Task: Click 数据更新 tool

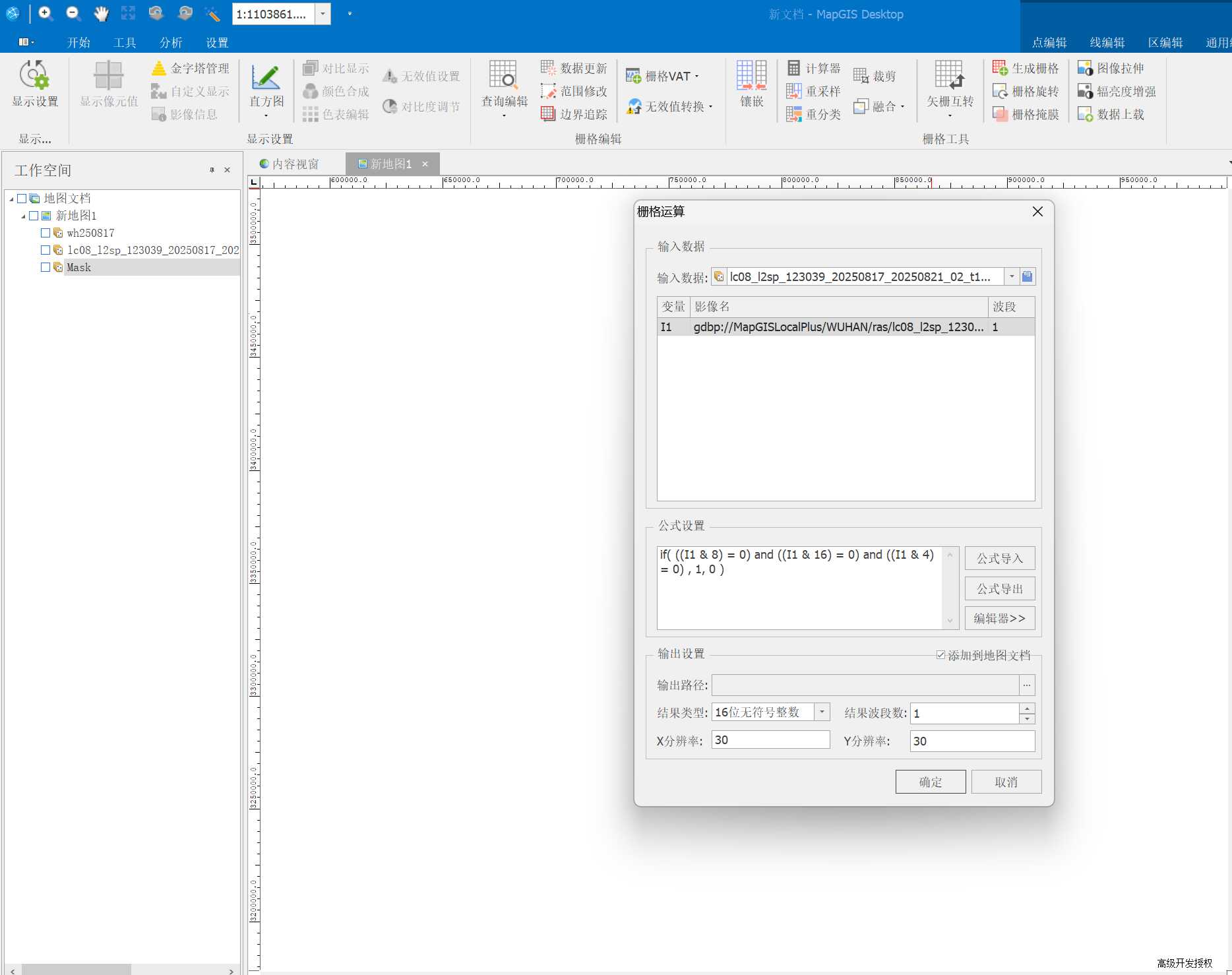Action: coord(574,69)
